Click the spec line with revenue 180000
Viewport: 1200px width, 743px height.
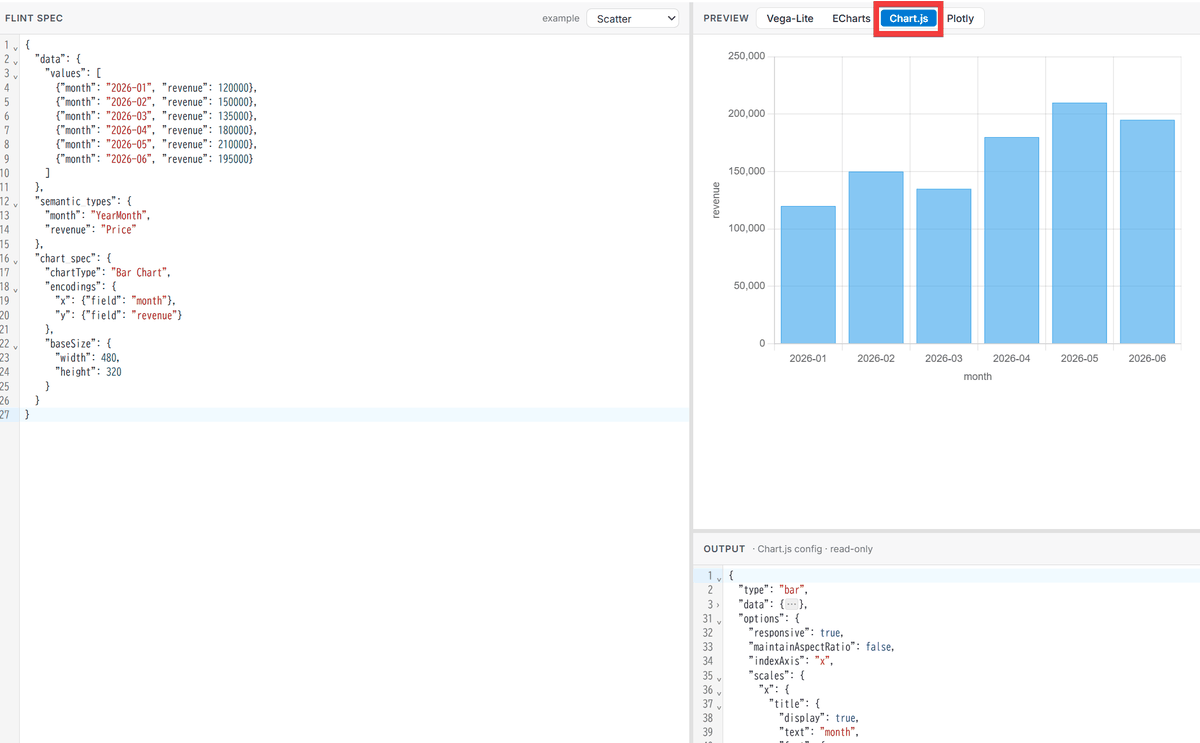point(157,130)
